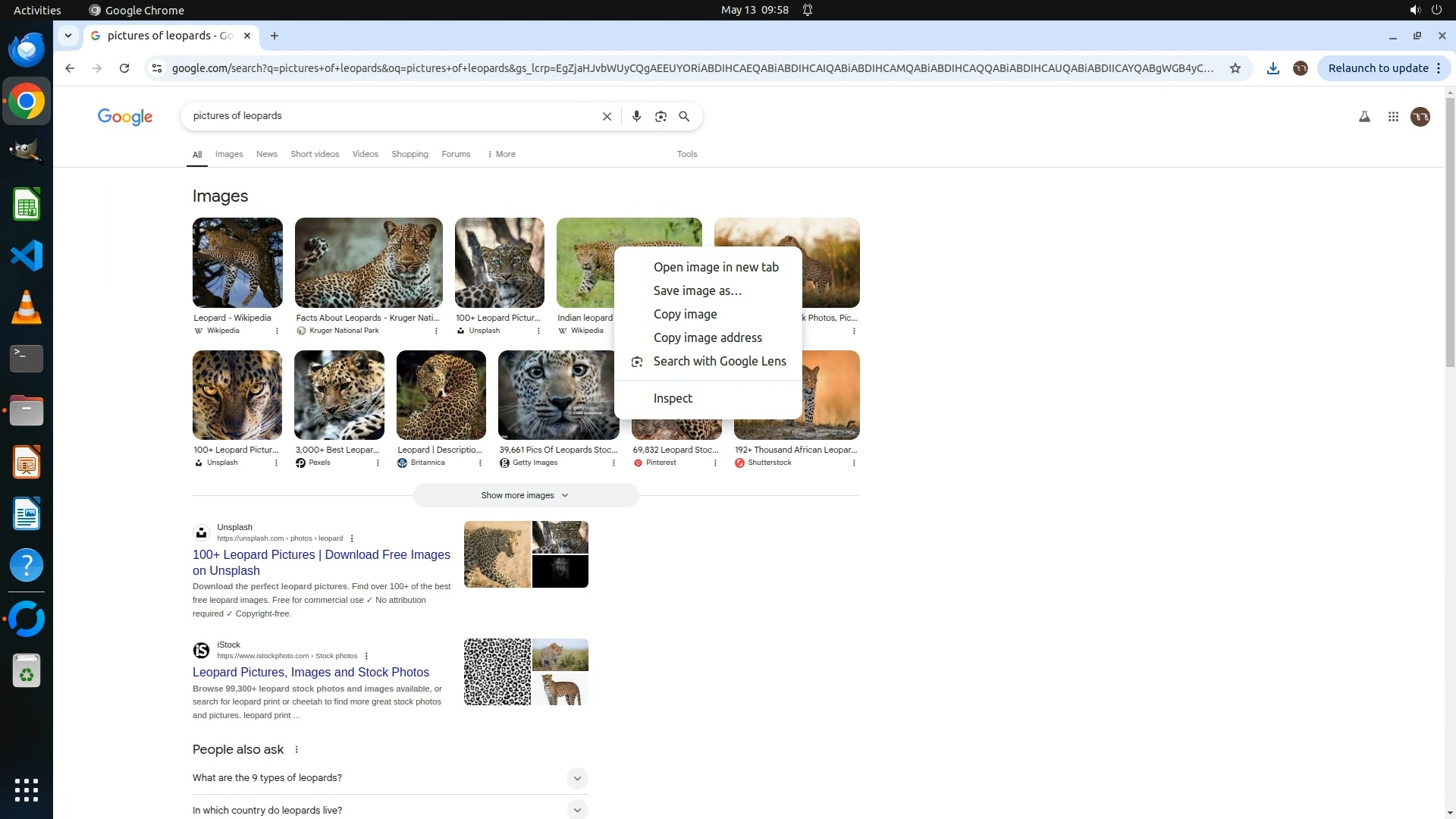The image size is (1456, 819).
Task: Clear the search box with X icon
Action: pos(607,116)
